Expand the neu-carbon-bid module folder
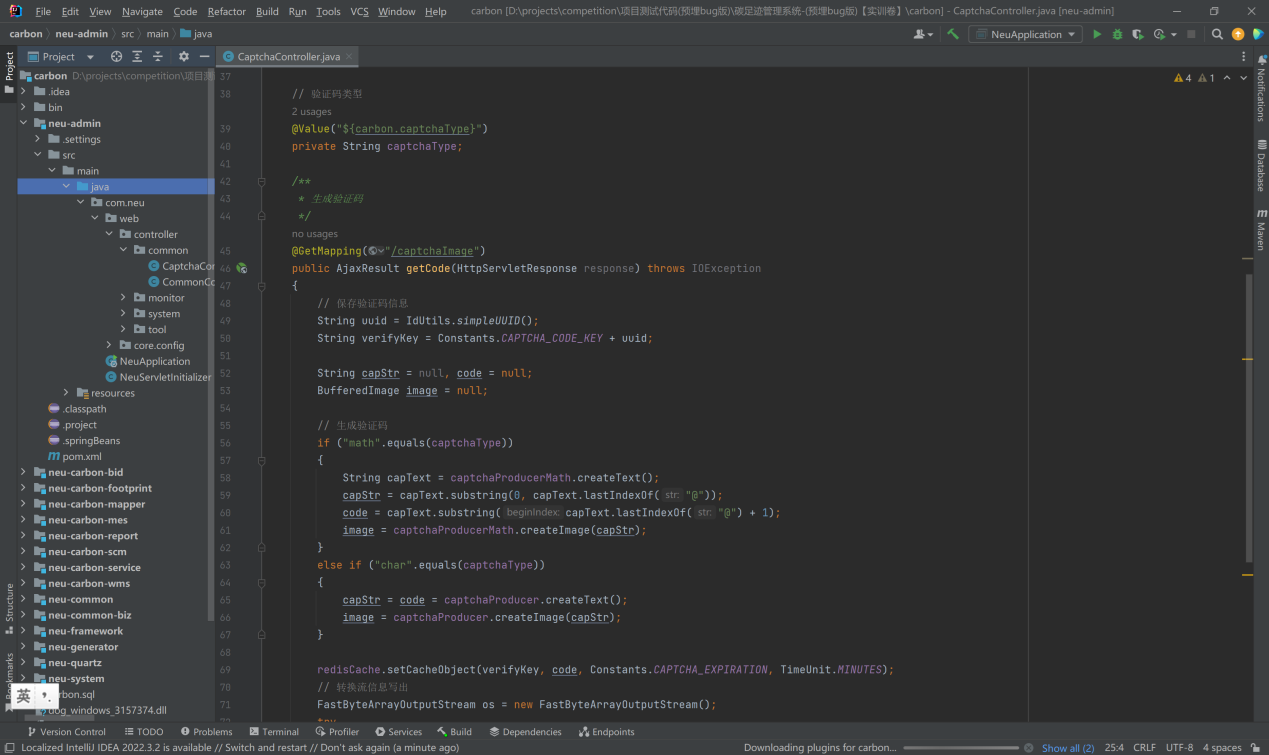1269x755 pixels. [x=23, y=472]
